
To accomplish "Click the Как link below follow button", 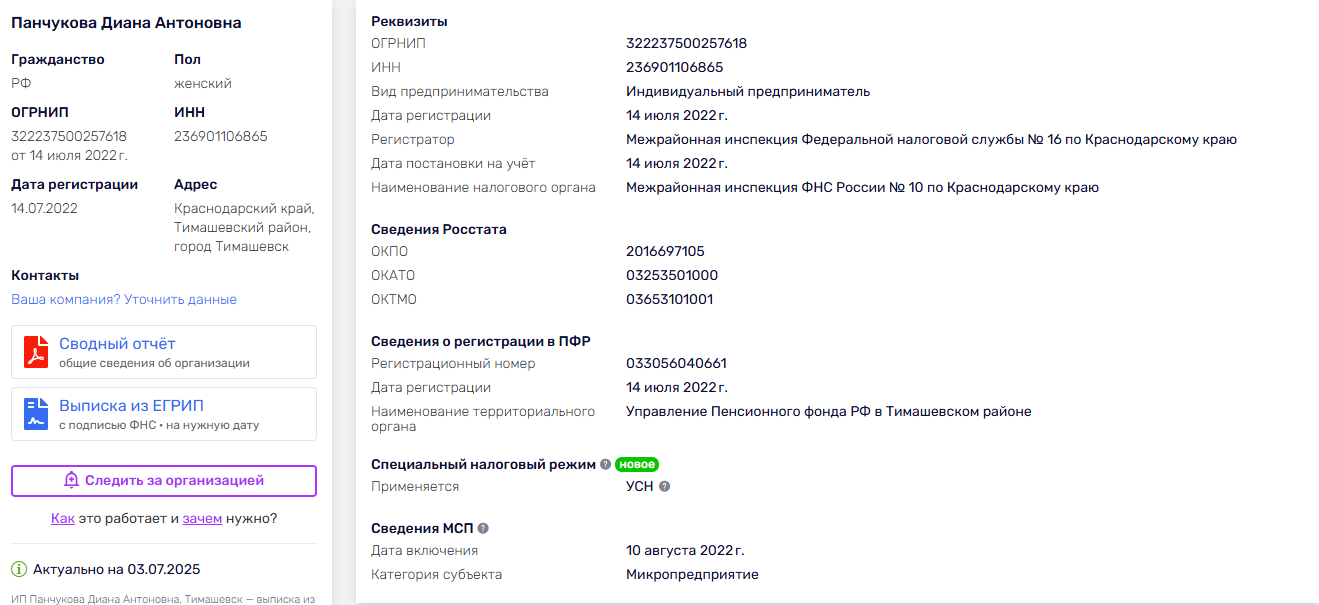I will pos(63,518).
